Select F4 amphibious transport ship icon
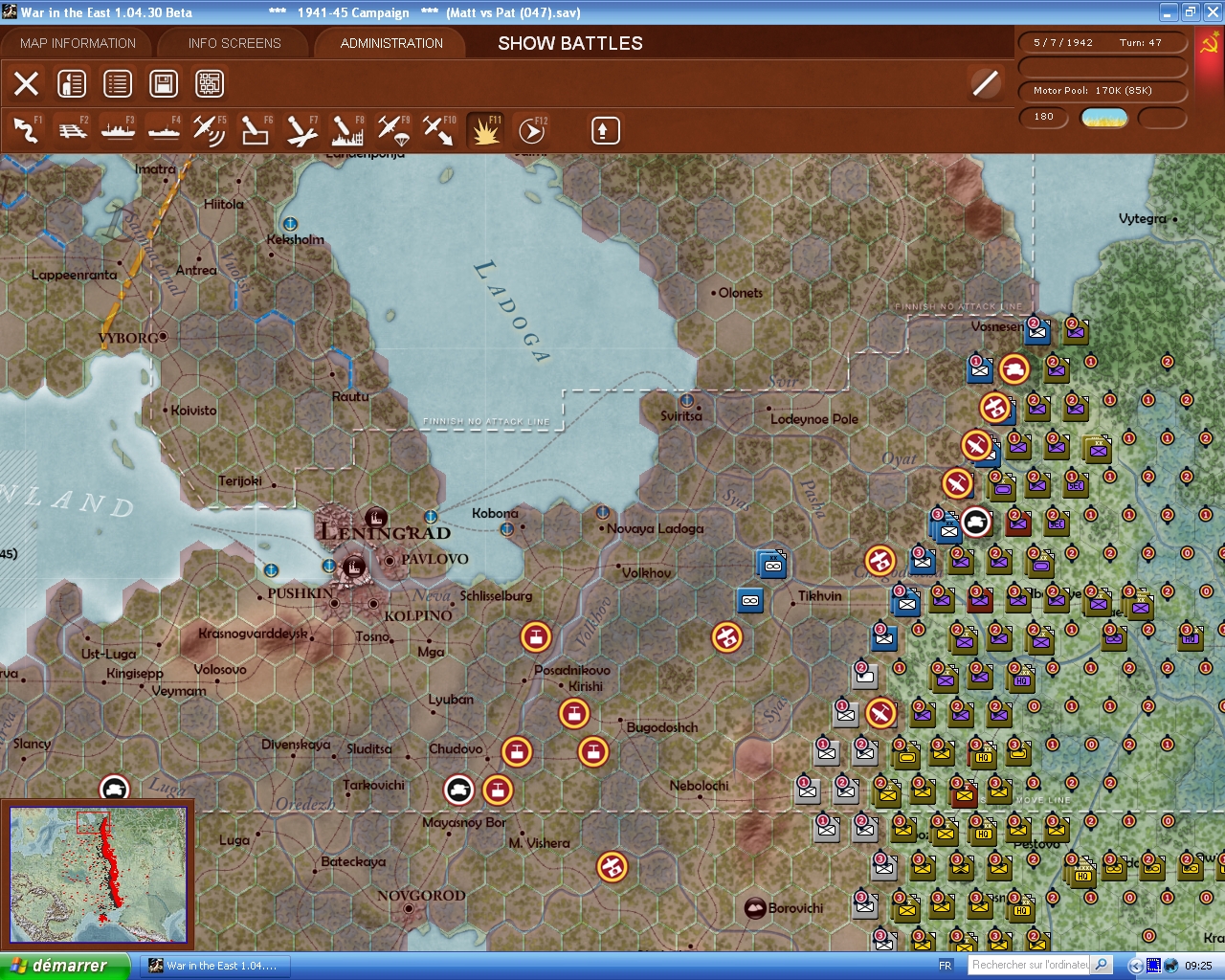This screenshot has height=980, width=1225. click(165, 130)
